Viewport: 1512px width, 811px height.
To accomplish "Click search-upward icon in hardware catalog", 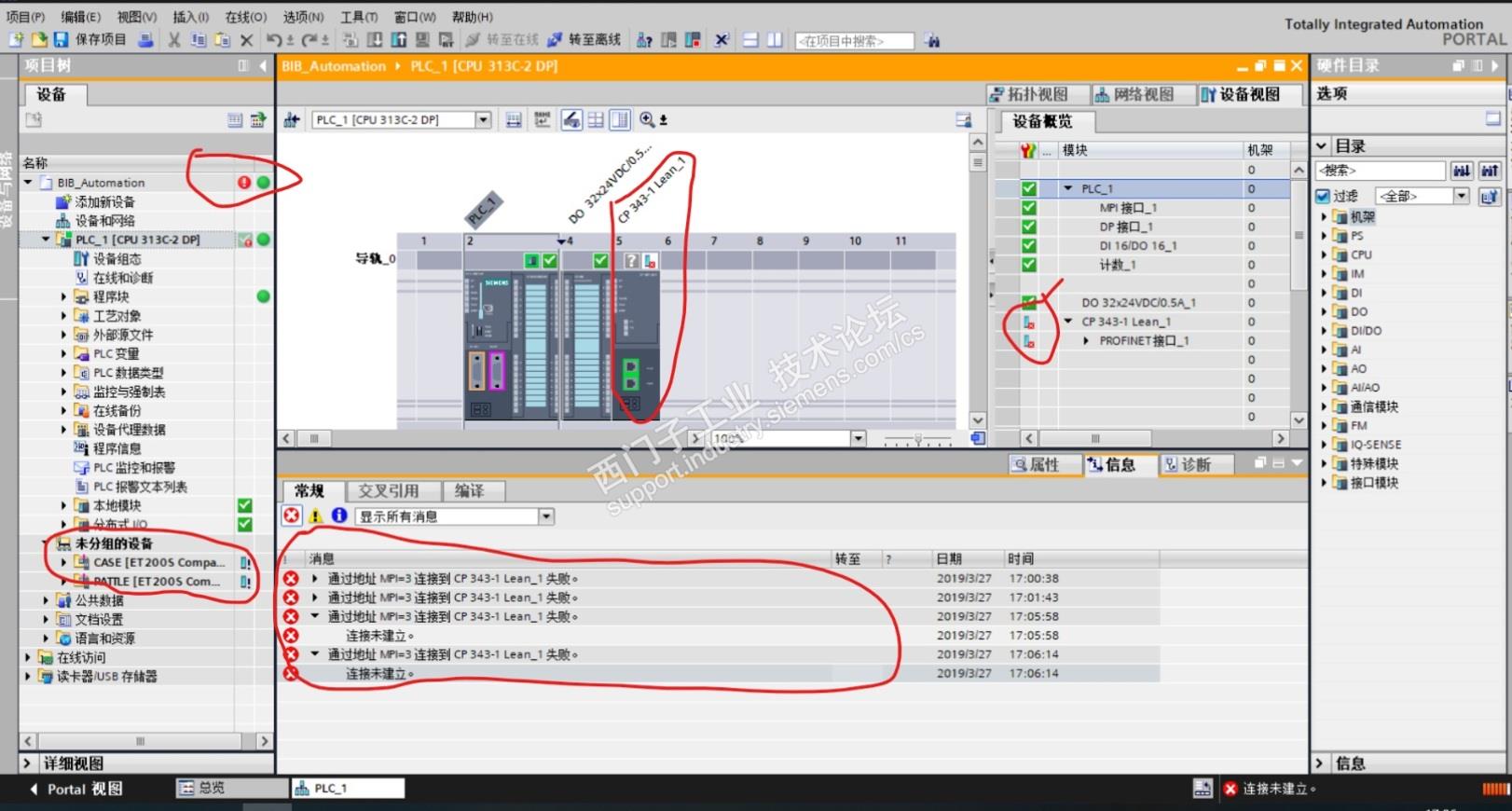I will tap(1490, 171).
